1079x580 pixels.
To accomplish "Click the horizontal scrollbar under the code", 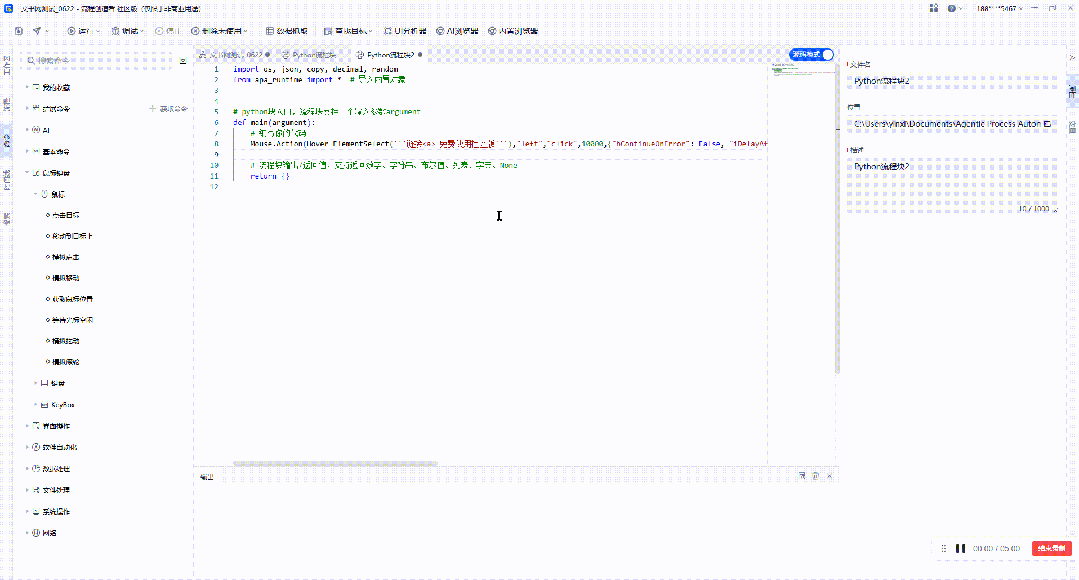I will click(335, 464).
